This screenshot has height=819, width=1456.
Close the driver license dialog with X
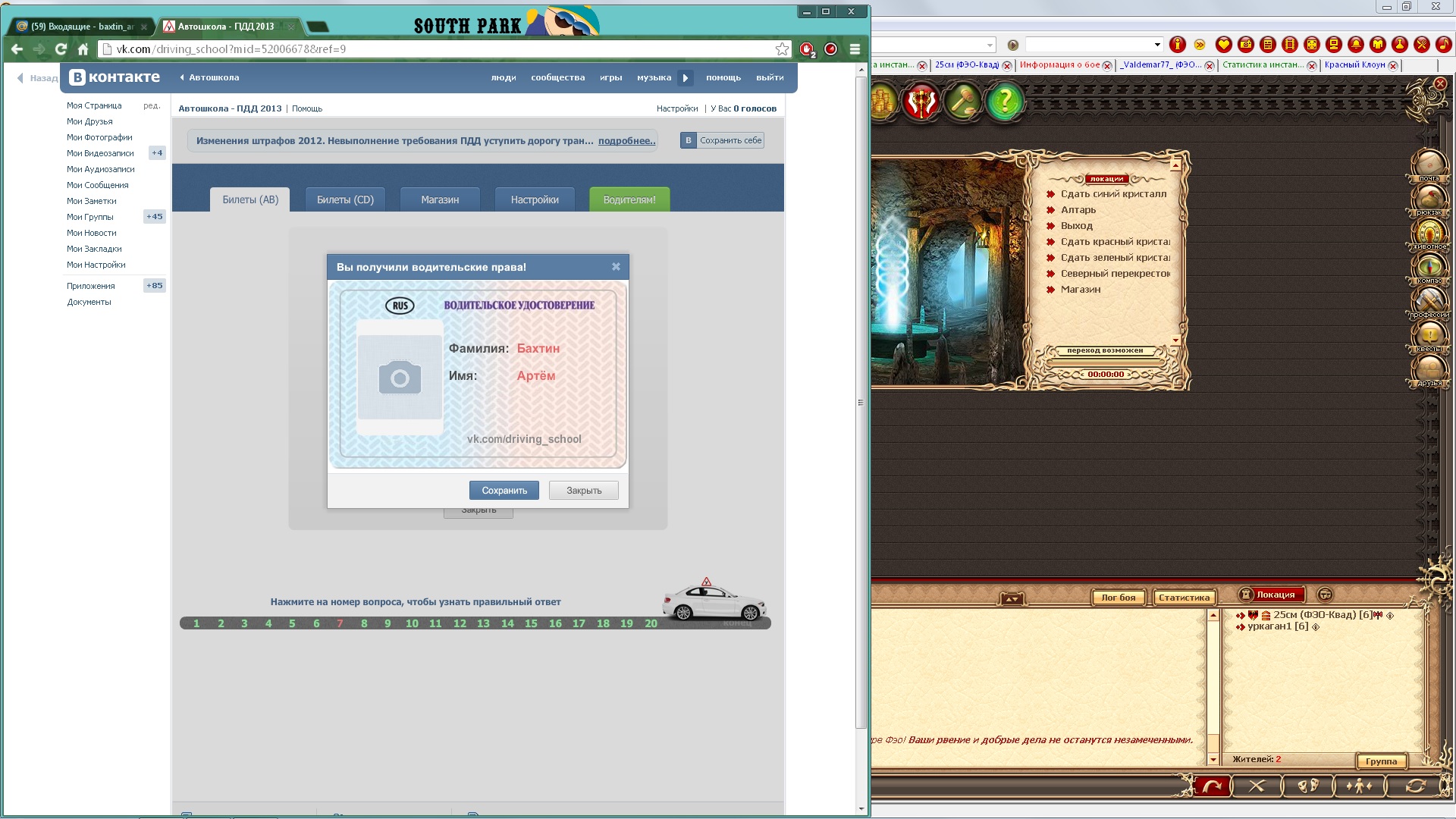616,267
